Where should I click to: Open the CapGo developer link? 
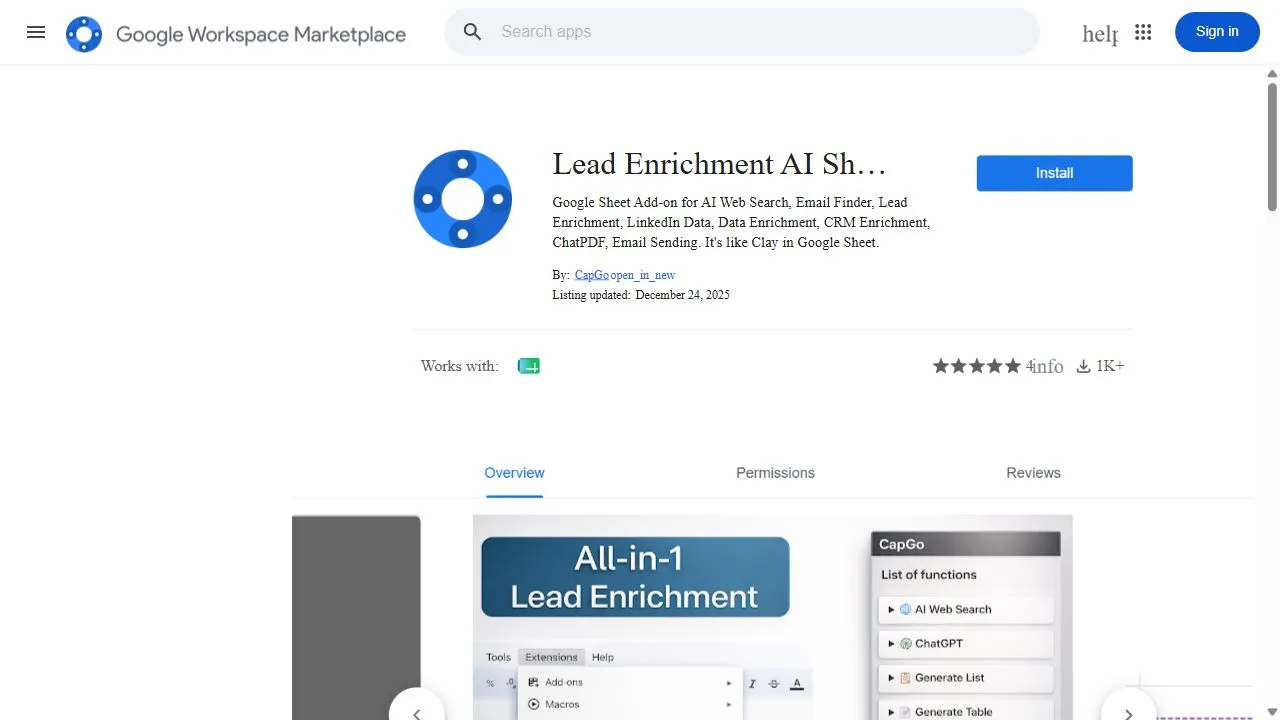(591, 275)
